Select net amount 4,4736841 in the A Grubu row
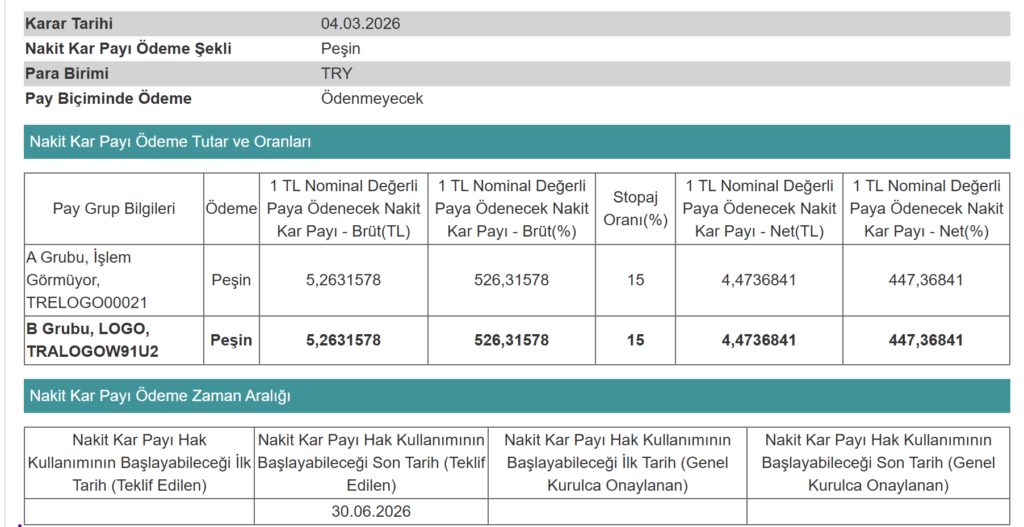The height and width of the screenshot is (527, 1024). tap(759, 280)
